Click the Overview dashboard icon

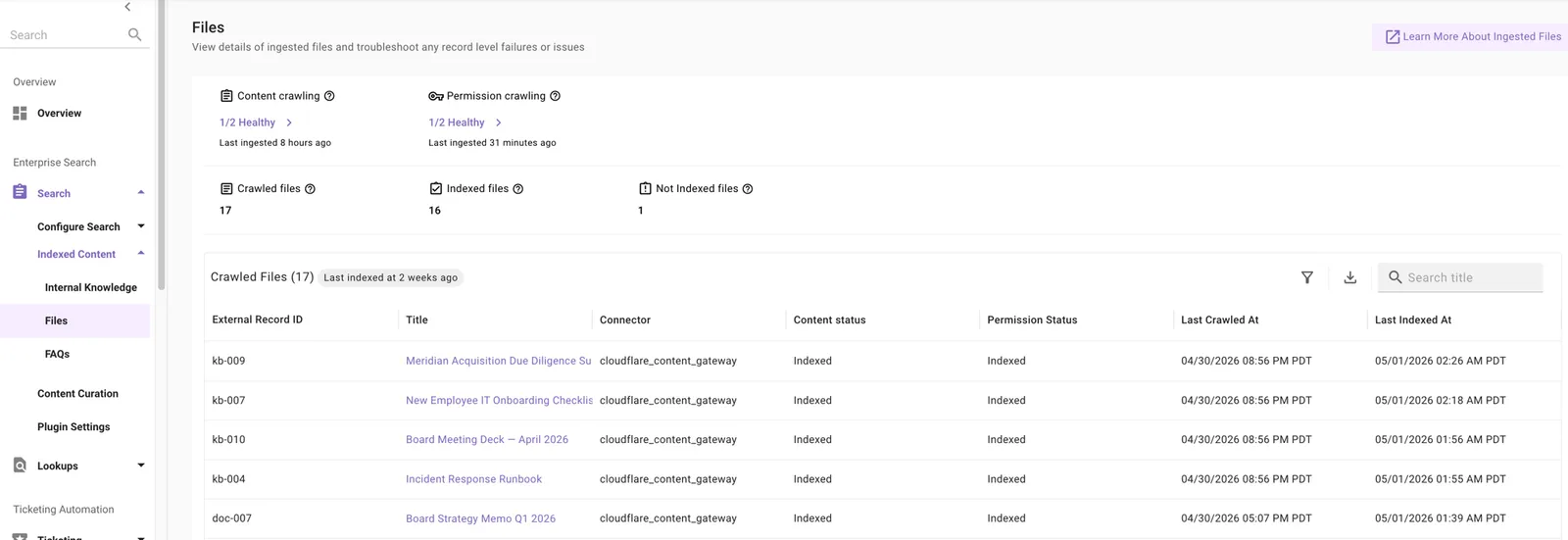(20, 114)
